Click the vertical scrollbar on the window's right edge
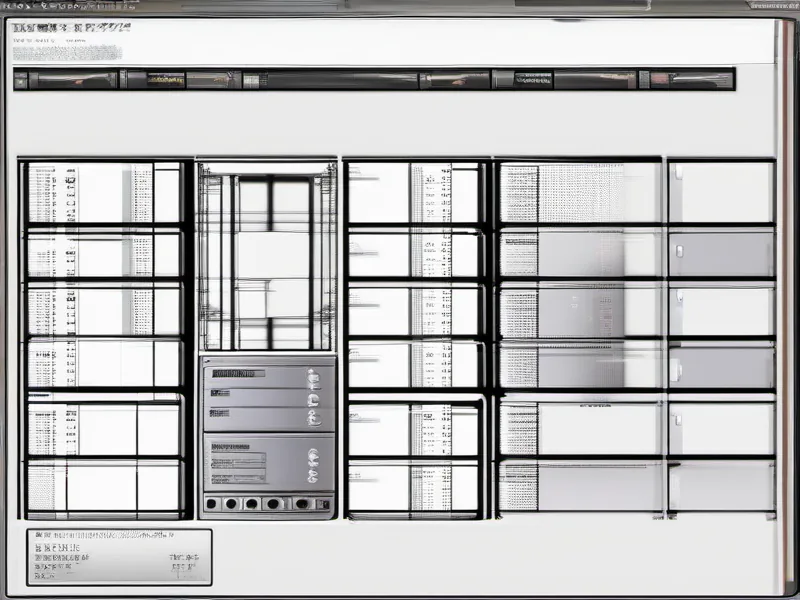800x600 pixels. click(x=786, y=300)
